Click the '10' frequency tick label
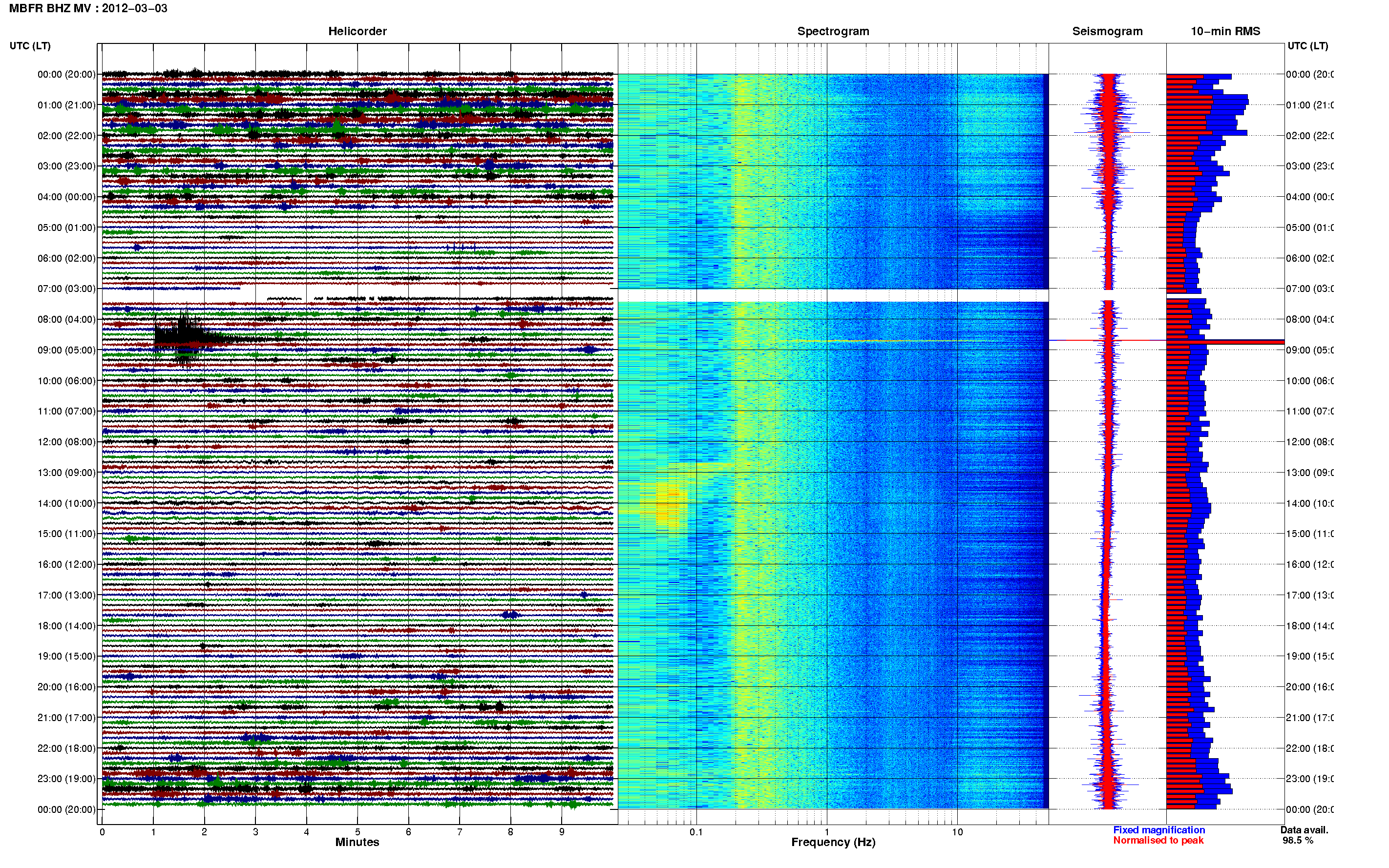 click(x=957, y=832)
